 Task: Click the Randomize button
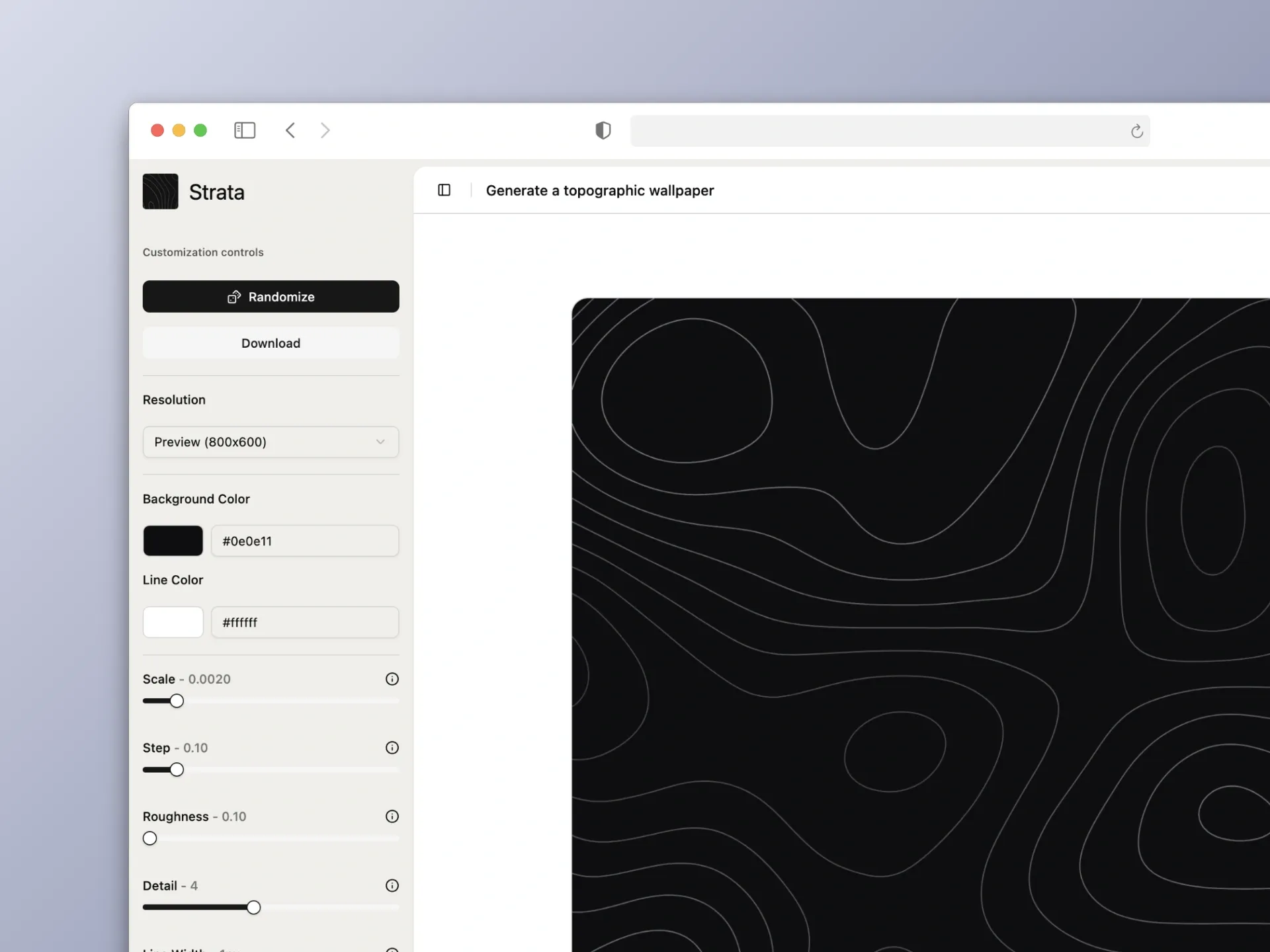271,297
